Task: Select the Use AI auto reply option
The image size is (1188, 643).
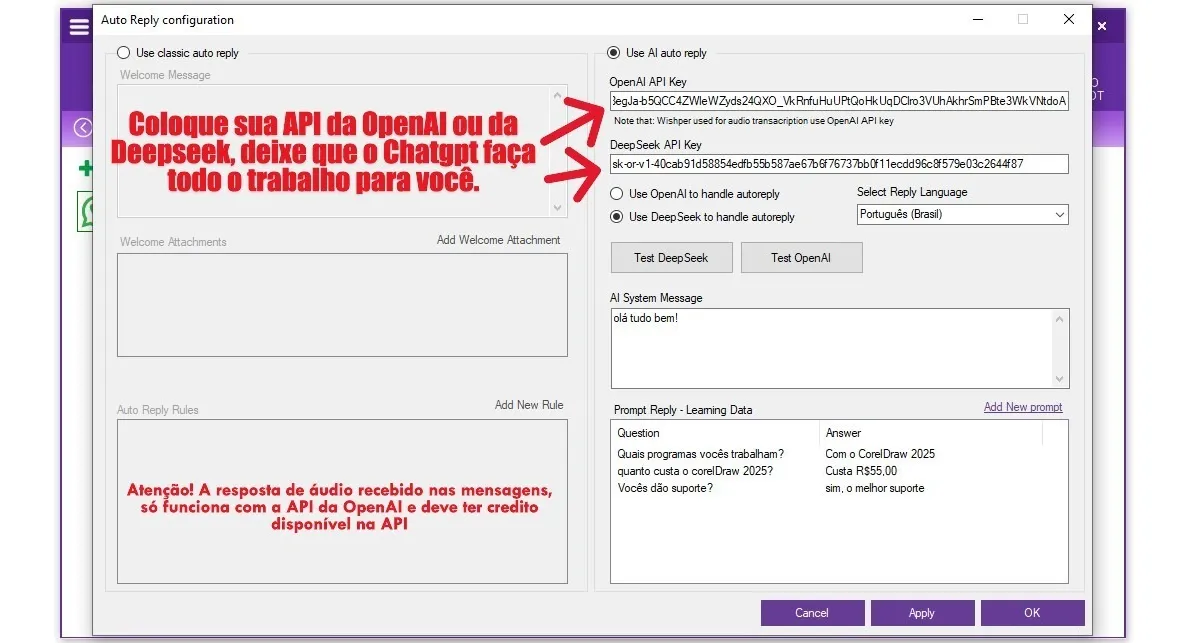Action: tap(614, 53)
